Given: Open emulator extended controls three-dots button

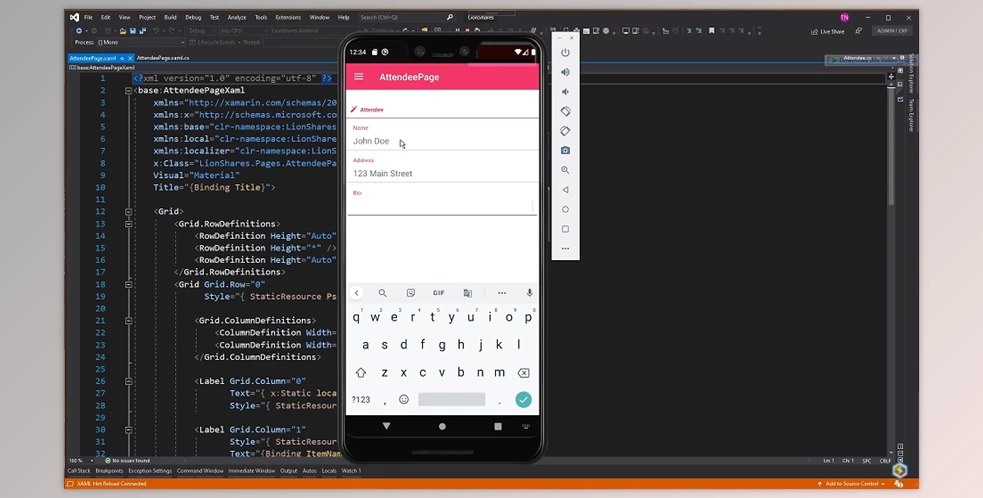Looking at the screenshot, I should coord(565,248).
